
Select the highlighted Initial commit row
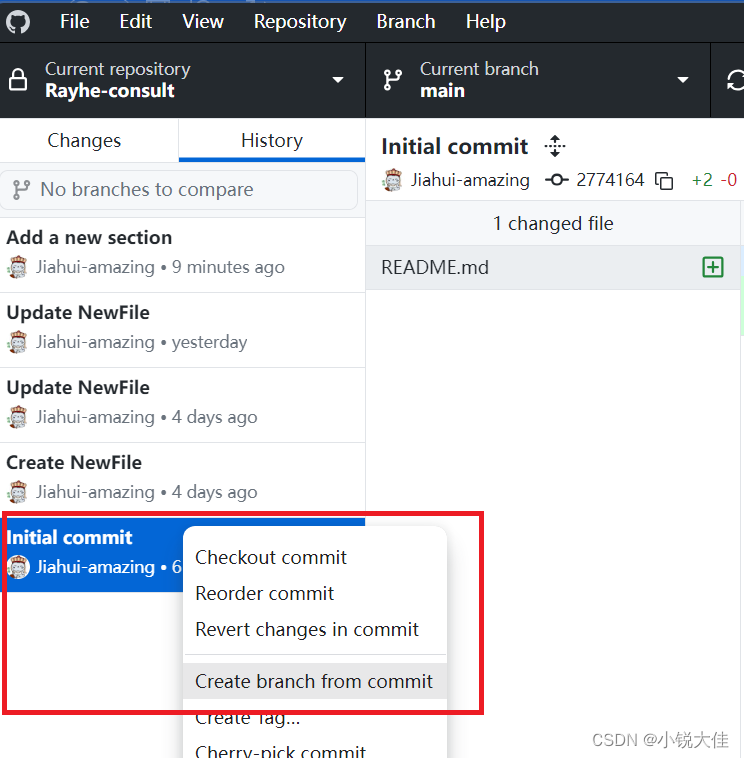[x=92, y=554]
